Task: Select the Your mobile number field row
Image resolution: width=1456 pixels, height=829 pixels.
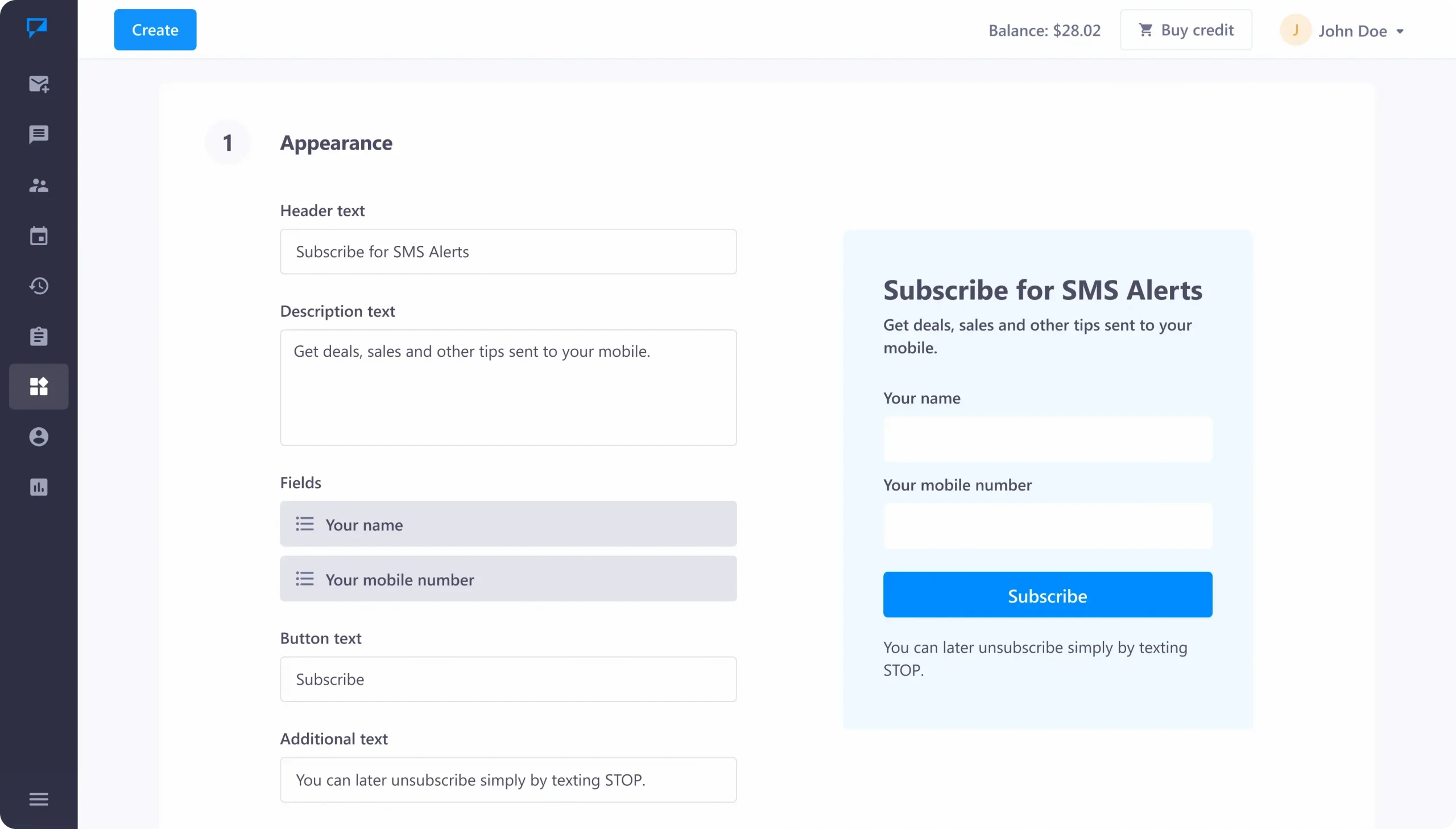Action: [508, 579]
